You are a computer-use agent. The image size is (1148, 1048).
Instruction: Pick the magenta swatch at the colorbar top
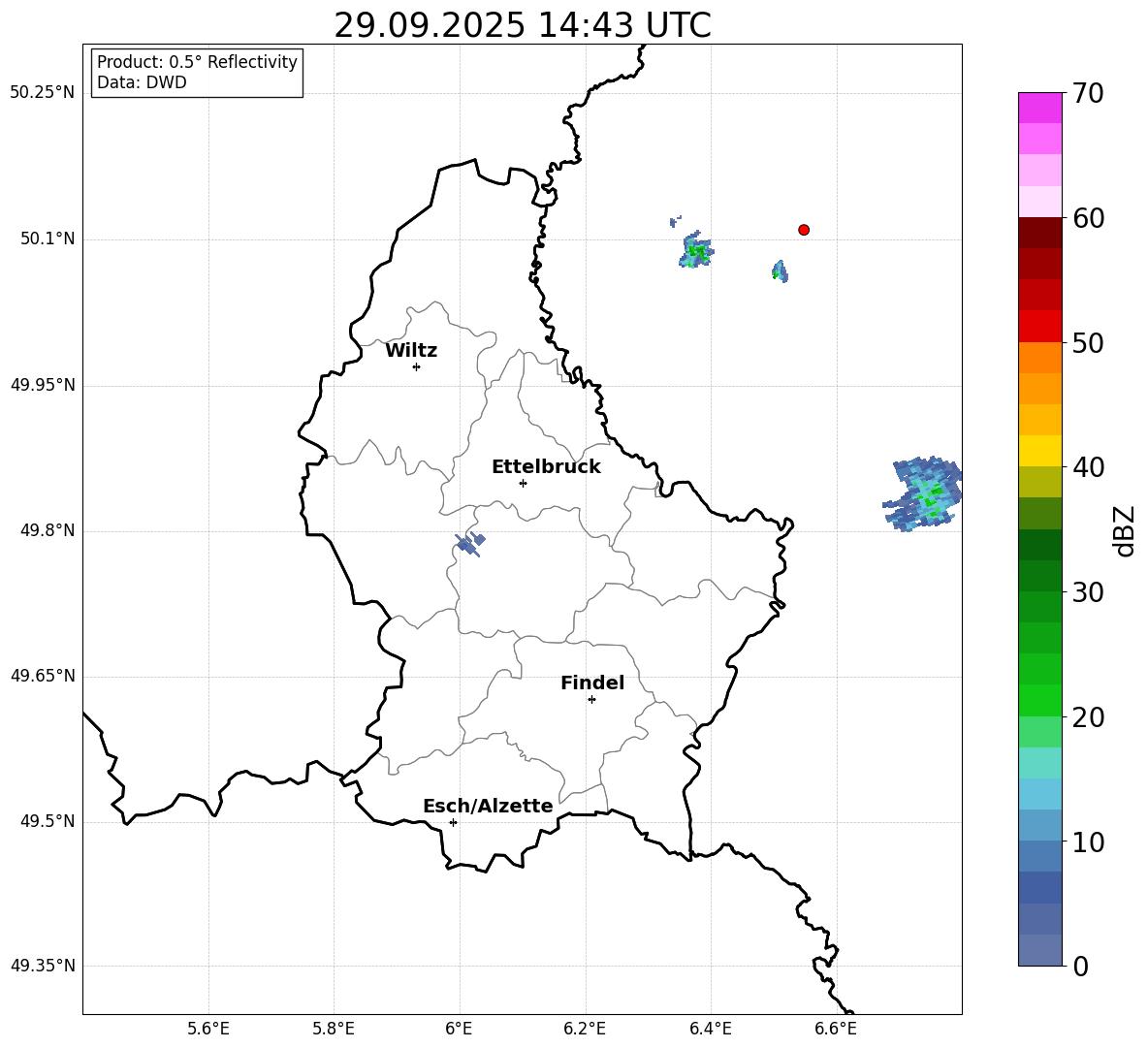tap(1040, 108)
